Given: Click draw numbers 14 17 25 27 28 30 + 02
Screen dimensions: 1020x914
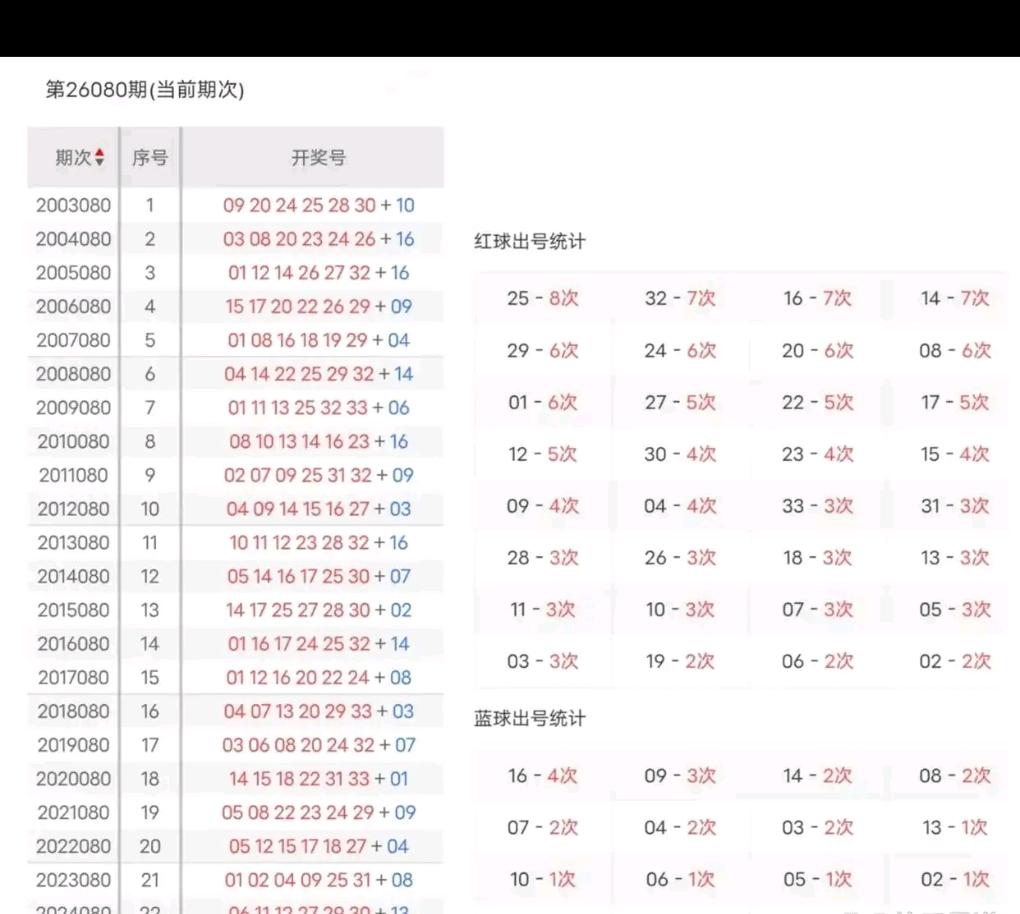Looking at the screenshot, I should pos(319,610).
